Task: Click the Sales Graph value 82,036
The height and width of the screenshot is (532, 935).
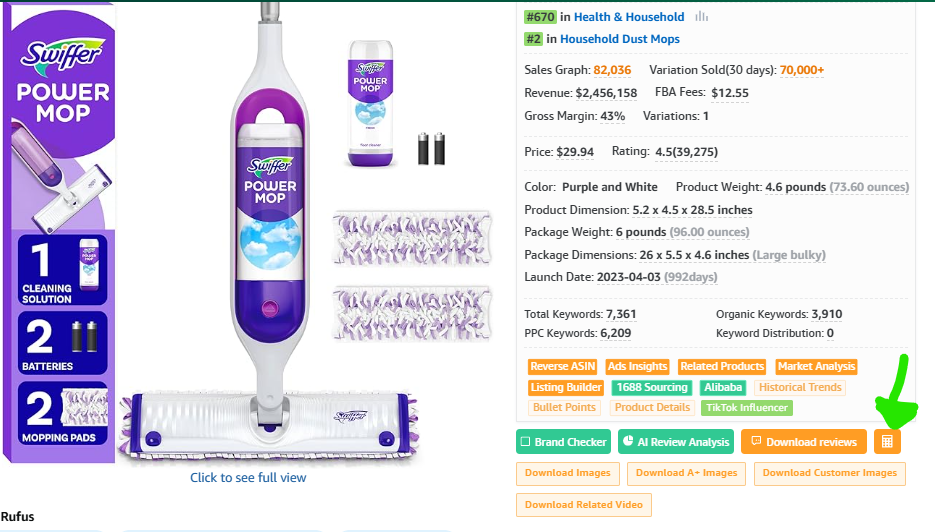Action: tap(612, 70)
